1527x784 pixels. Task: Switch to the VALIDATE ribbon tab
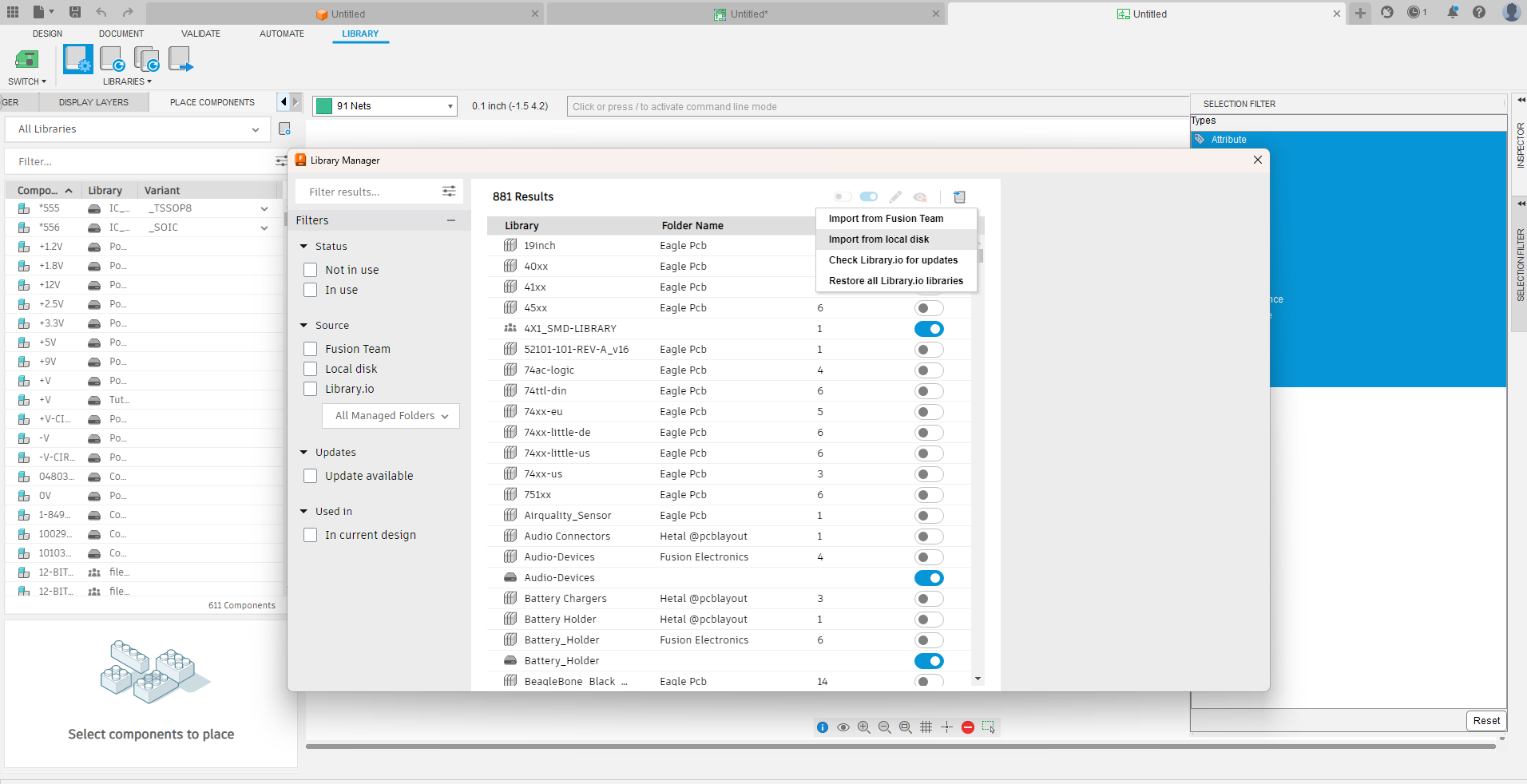tap(200, 34)
